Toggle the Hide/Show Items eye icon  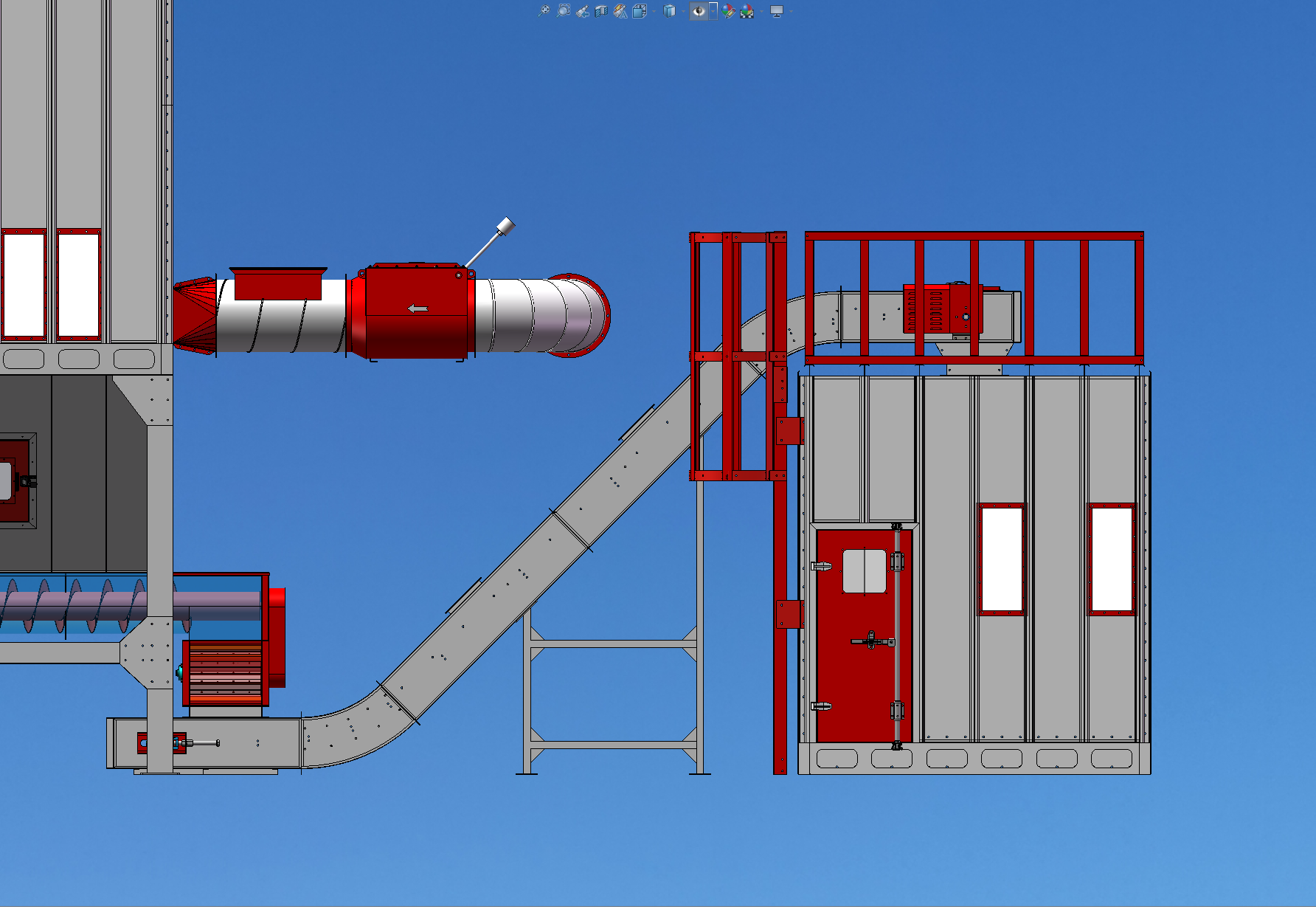[699, 11]
